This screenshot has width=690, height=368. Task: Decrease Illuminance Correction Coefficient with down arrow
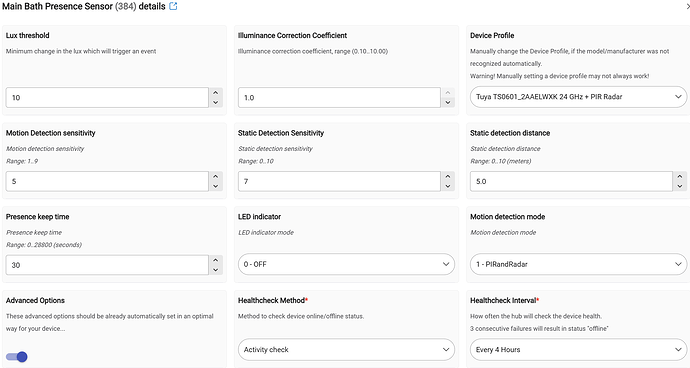click(448, 103)
